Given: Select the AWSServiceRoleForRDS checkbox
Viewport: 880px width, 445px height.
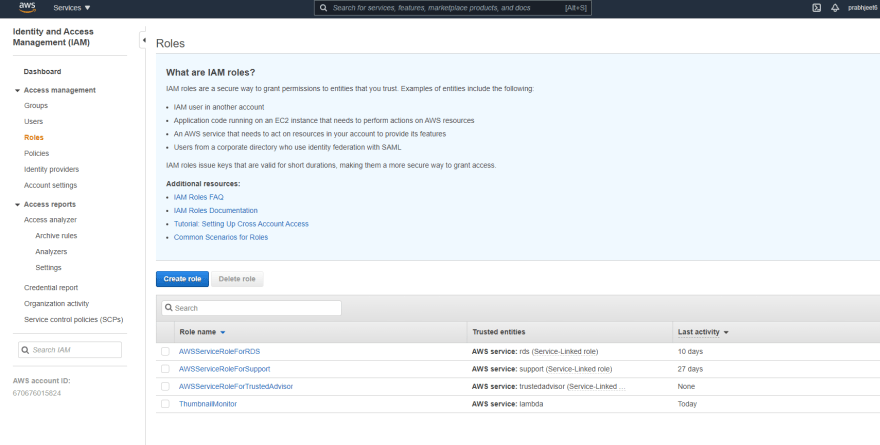Looking at the screenshot, I should coord(165,351).
